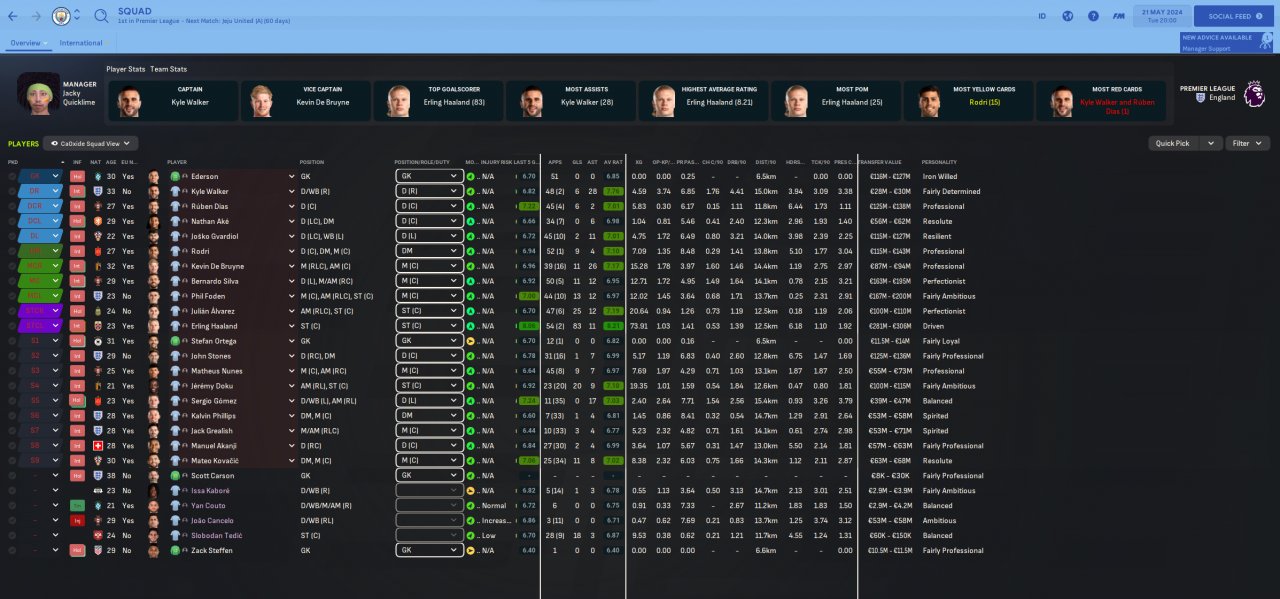Toggle pick checkbox for Phil Foden
This screenshot has width=1280, height=599.
click(x=12, y=296)
